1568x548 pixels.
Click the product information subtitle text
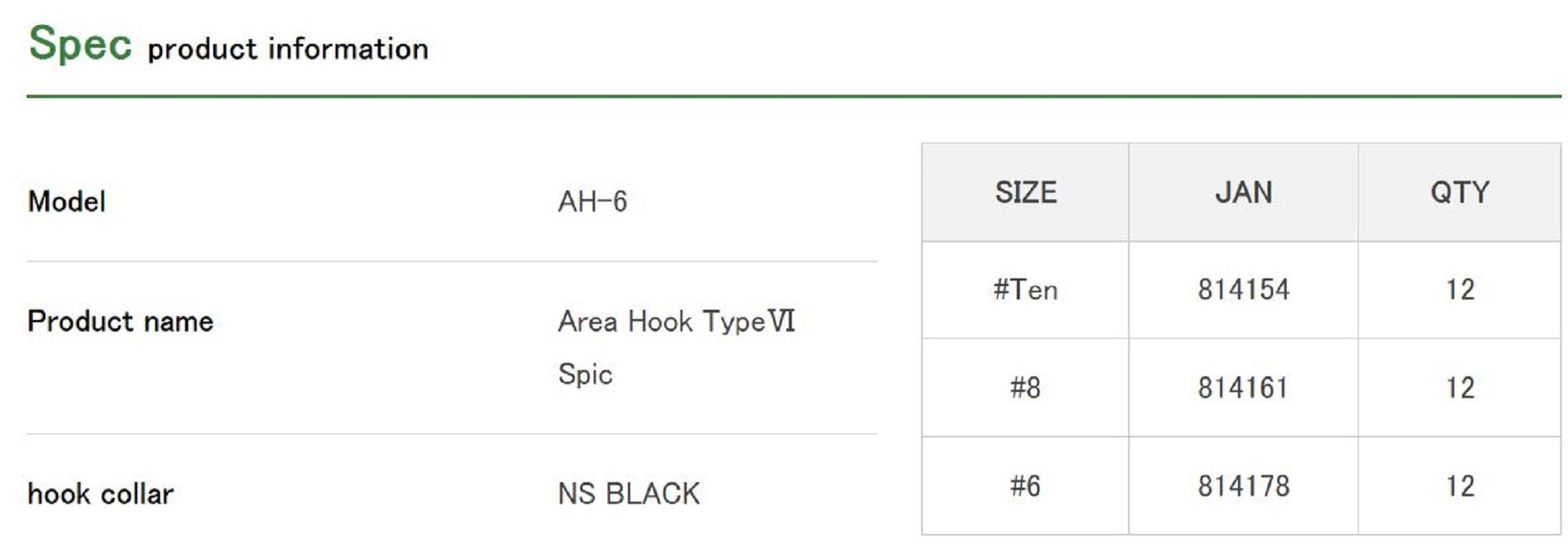pyautogui.click(x=288, y=49)
